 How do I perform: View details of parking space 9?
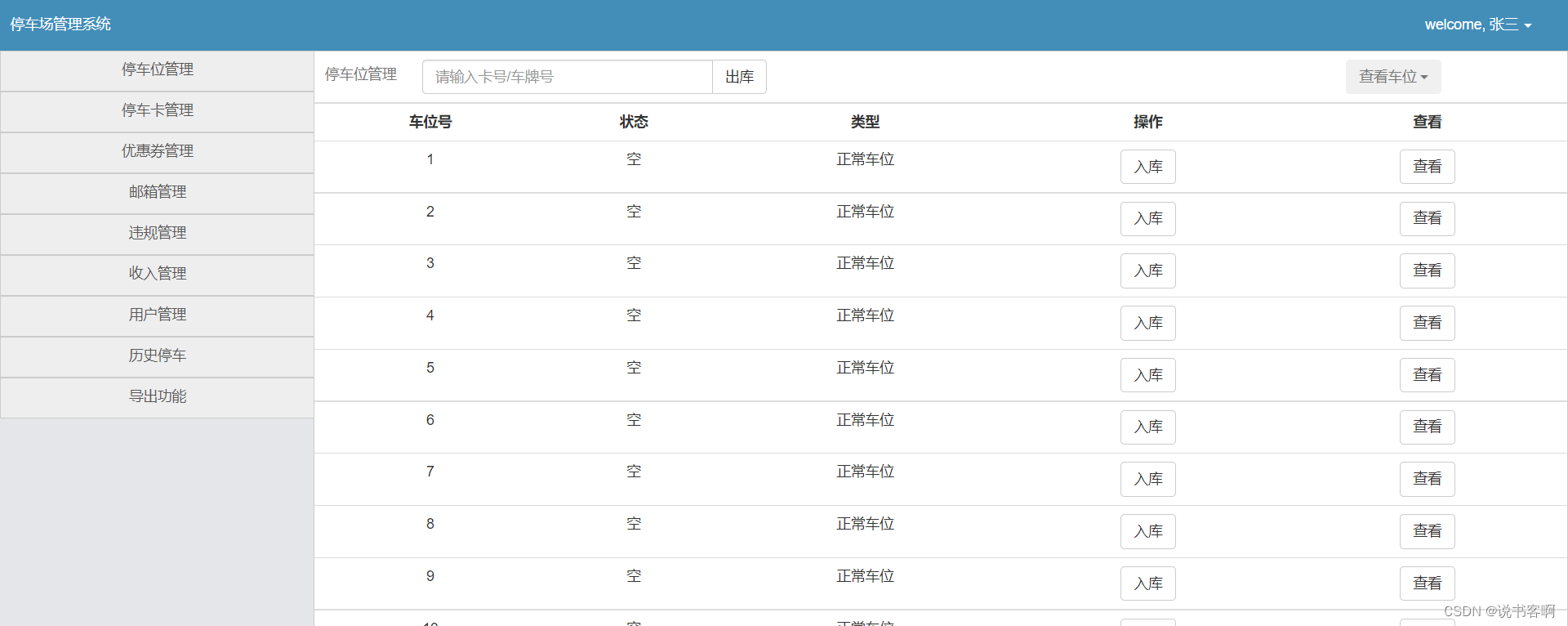1428,584
